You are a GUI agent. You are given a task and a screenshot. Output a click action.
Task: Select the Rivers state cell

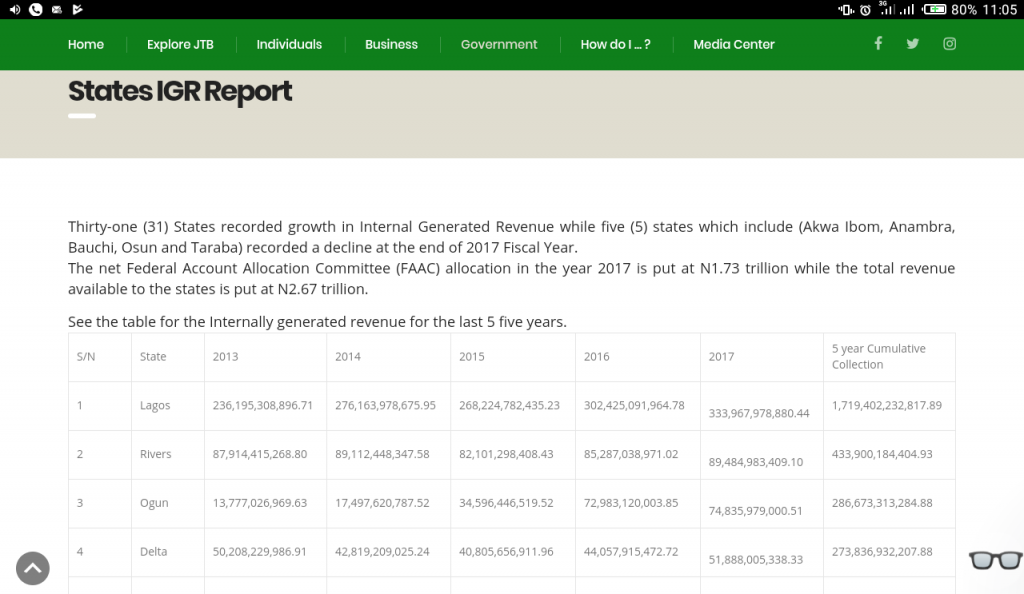pos(156,454)
